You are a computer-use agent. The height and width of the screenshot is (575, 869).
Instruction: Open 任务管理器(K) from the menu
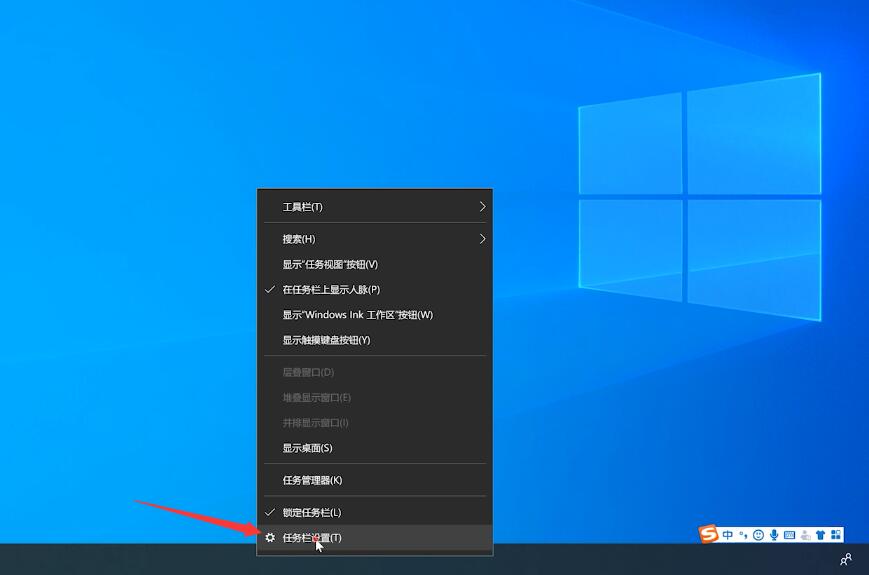click(375, 480)
